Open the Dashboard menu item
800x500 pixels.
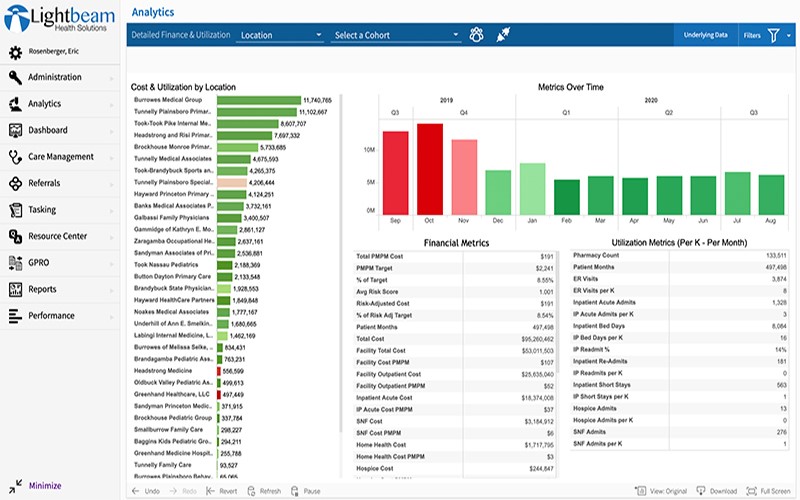[48, 130]
